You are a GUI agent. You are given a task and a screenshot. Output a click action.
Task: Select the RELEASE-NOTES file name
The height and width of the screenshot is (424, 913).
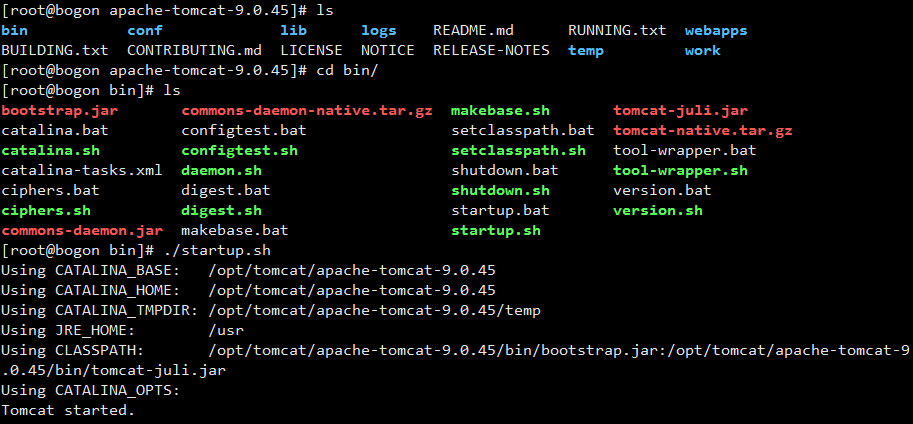491,51
